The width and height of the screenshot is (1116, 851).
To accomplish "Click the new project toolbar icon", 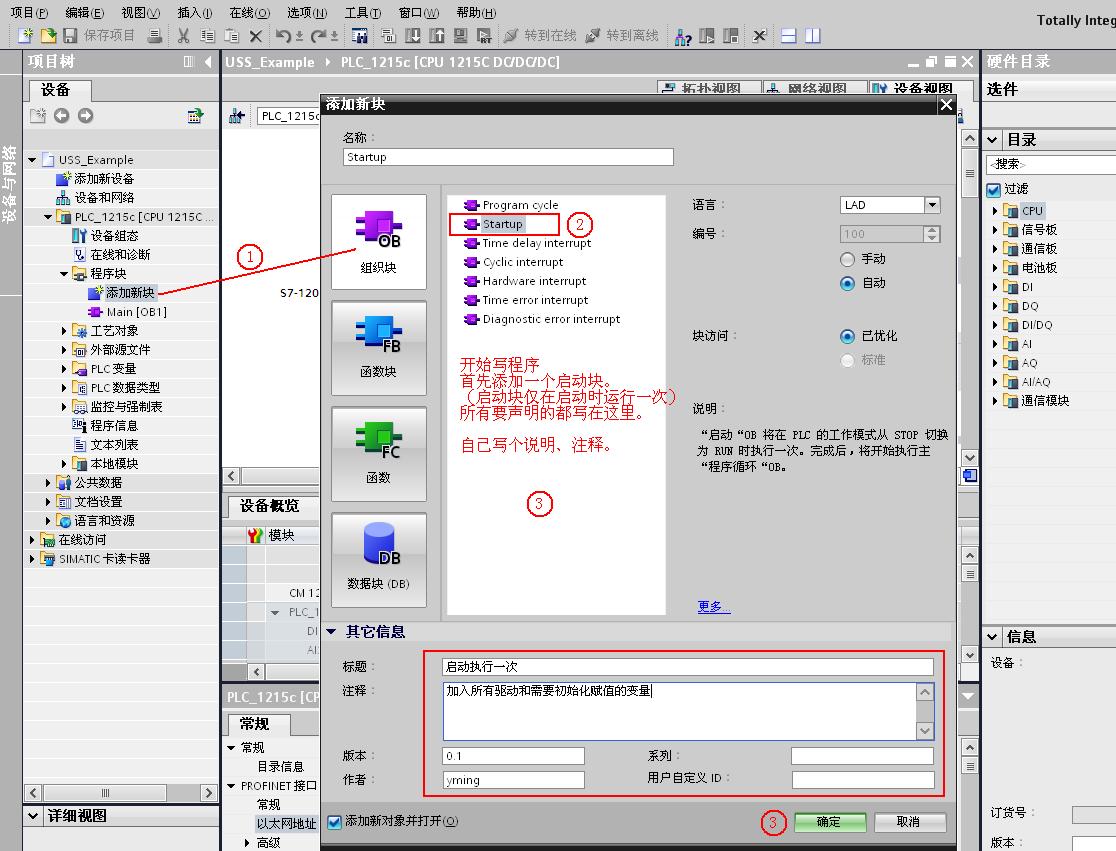I will [x=26, y=36].
